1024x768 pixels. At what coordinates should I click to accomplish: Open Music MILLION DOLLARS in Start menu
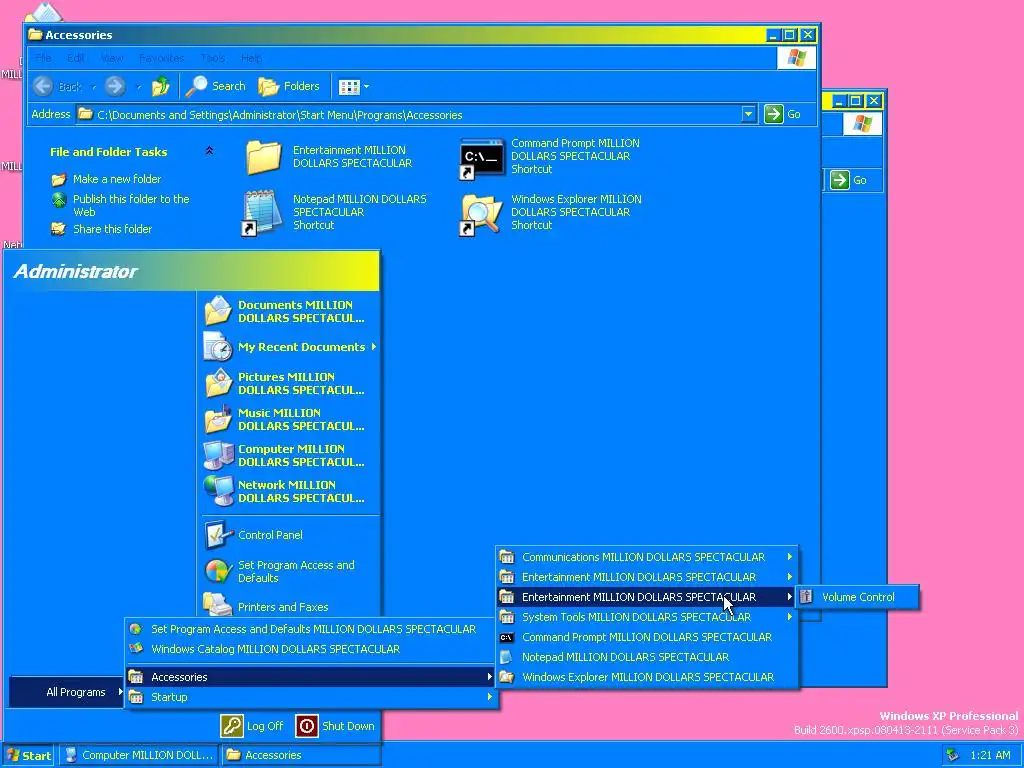(x=290, y=419)
